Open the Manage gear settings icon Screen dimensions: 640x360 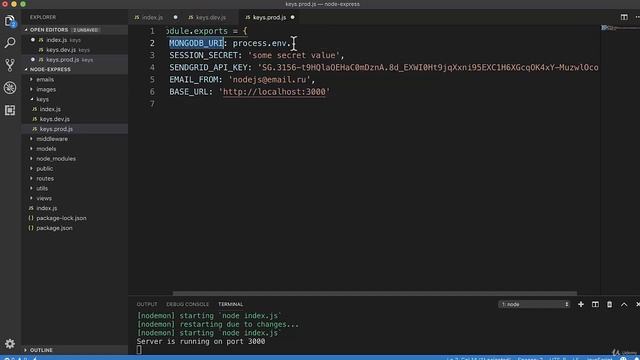click(x=10, y=344)
